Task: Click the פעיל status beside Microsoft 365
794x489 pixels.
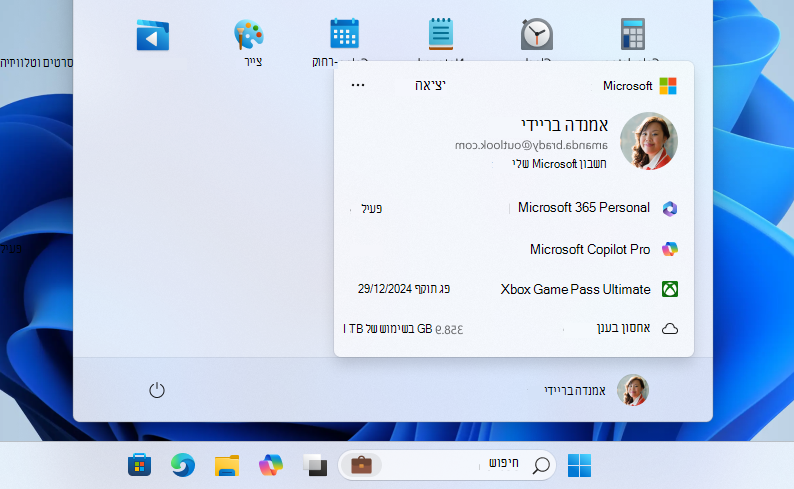Action: (372, 208)
